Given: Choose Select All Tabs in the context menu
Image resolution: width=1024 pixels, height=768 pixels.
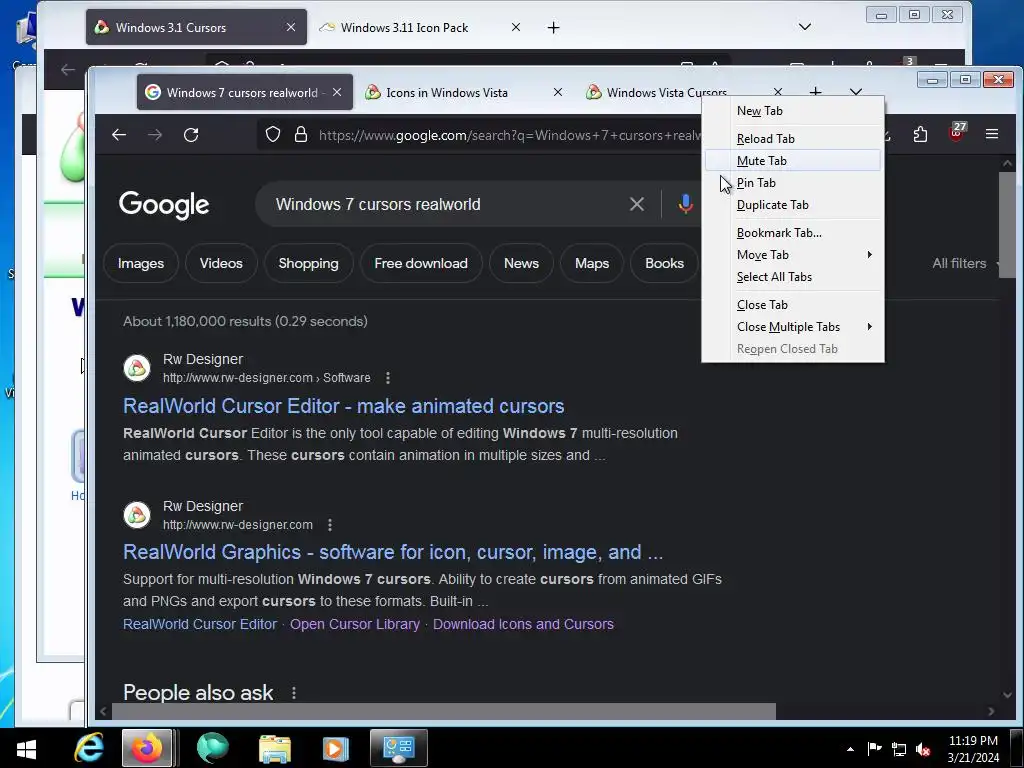Looking at the screenshot, I should (x=793, y=277).
